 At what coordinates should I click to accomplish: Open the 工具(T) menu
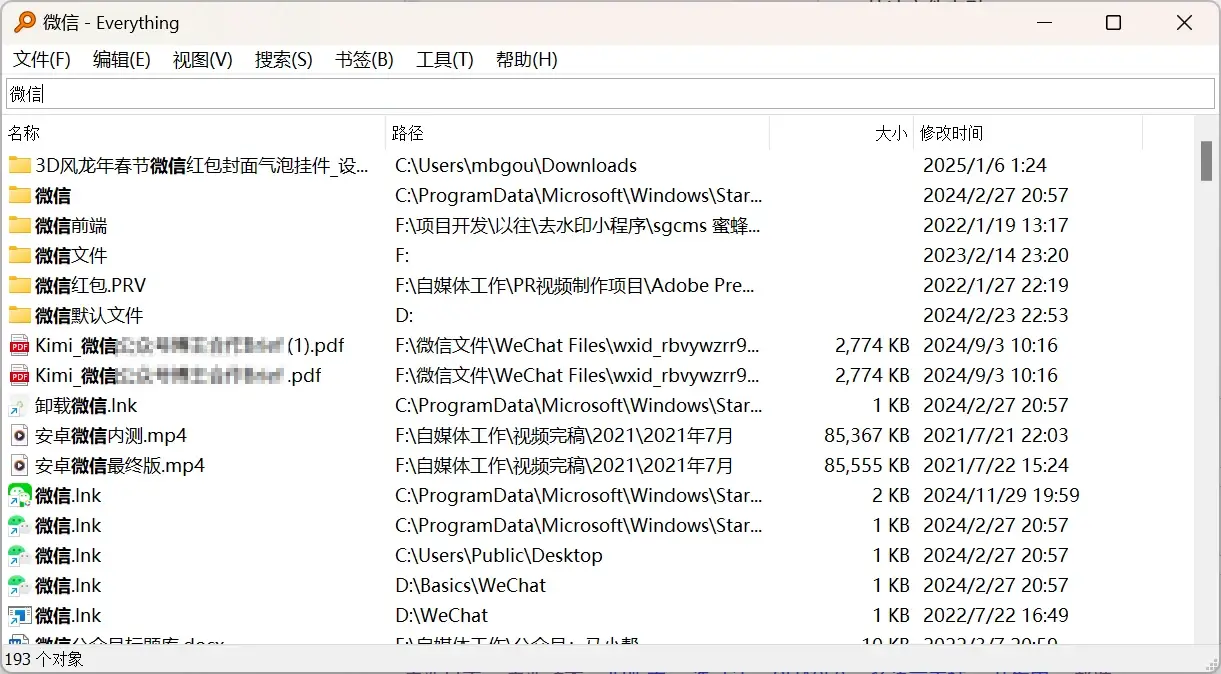[444, 60]
